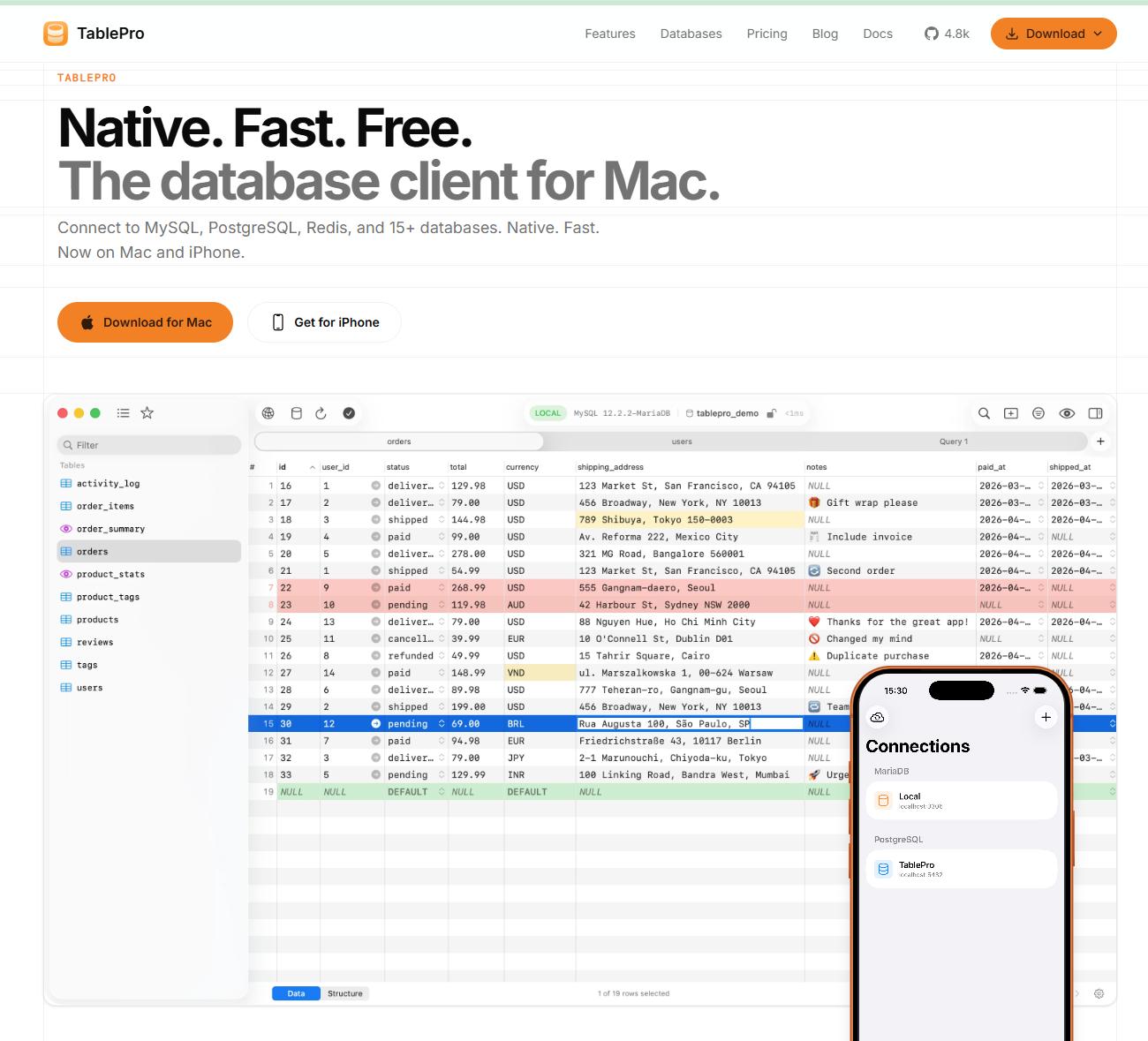Click the magnifier search icon in the app toolbar
The height and width of the screenshot is (1041, 1148).
[984, 413]
